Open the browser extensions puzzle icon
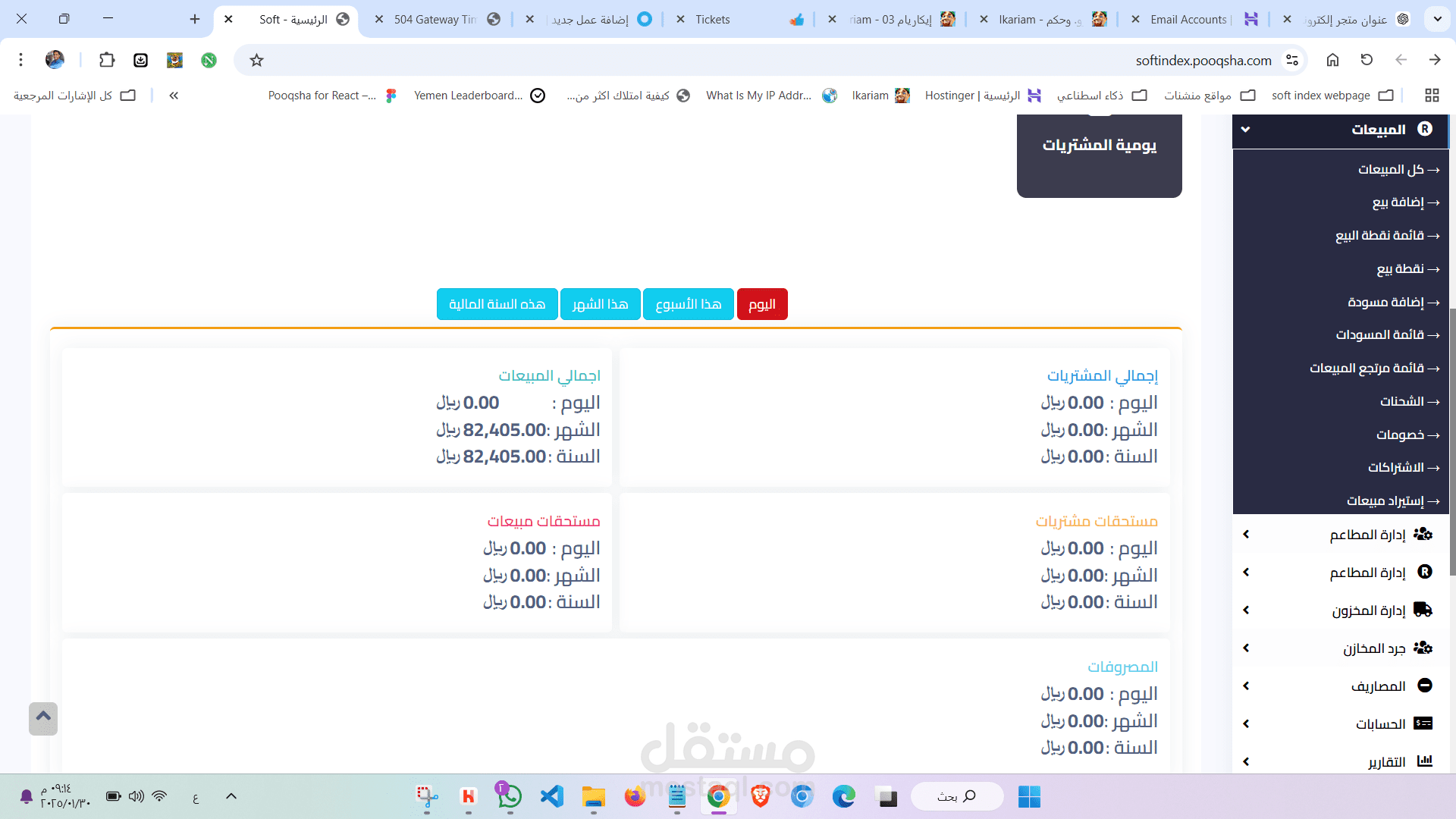The image size is (1456, 819). coord(107,60)
